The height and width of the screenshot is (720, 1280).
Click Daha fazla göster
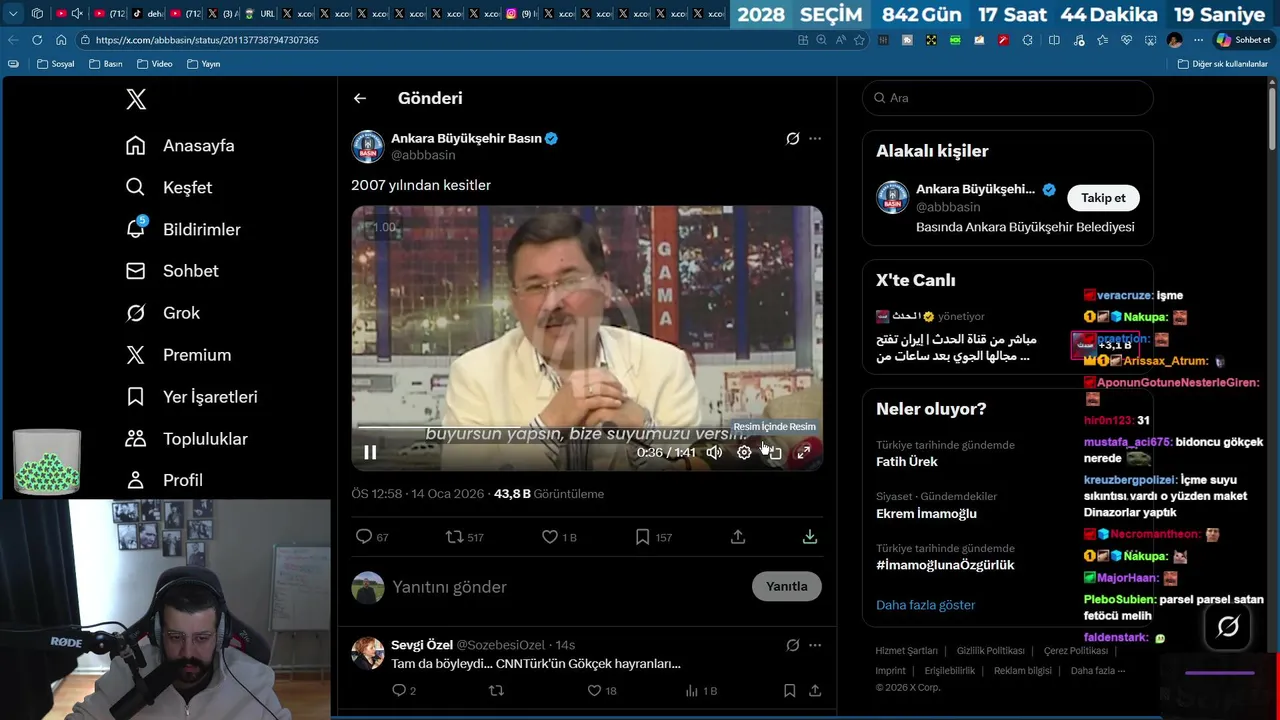(925, 605)
